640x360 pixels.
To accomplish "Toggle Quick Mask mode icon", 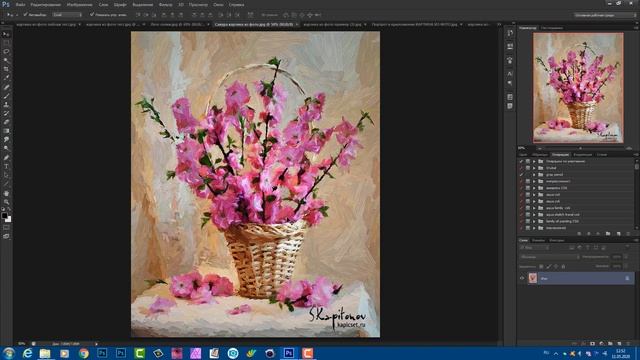I will (6, 228).
